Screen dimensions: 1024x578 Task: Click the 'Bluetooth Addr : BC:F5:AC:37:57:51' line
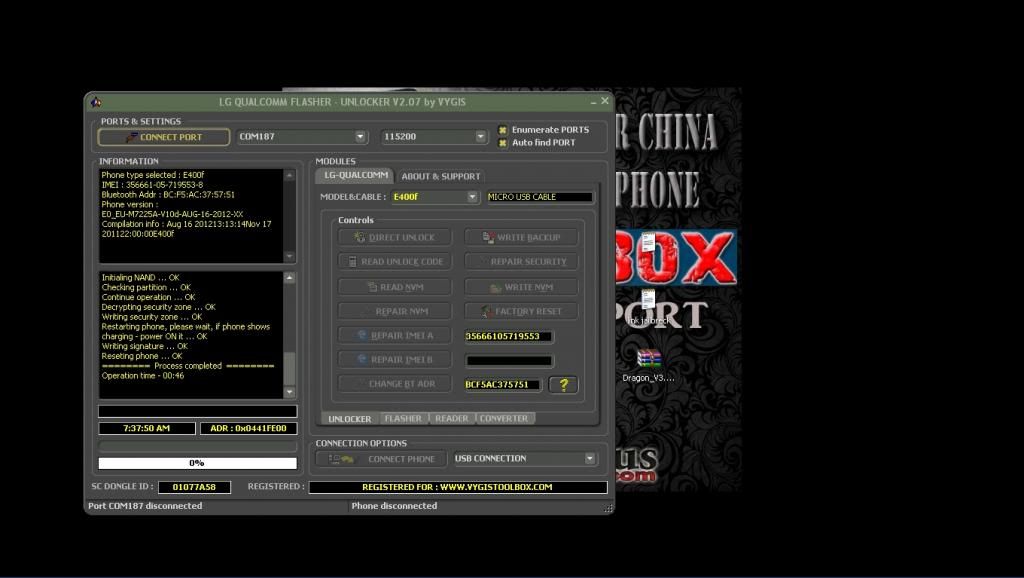[168, 195]
